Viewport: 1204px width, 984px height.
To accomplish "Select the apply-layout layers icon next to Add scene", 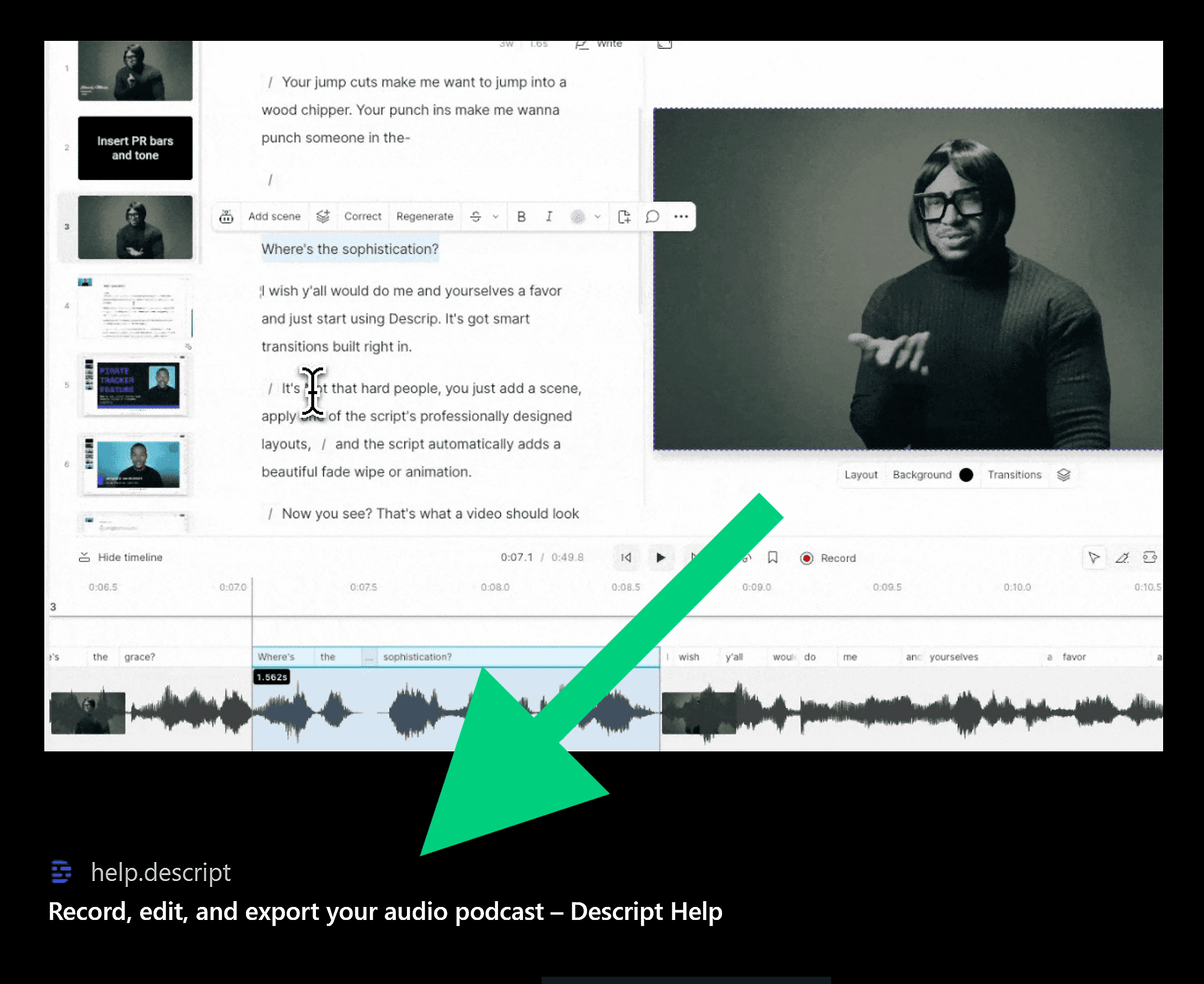I will pyautogui.click(x=323, y=216).
